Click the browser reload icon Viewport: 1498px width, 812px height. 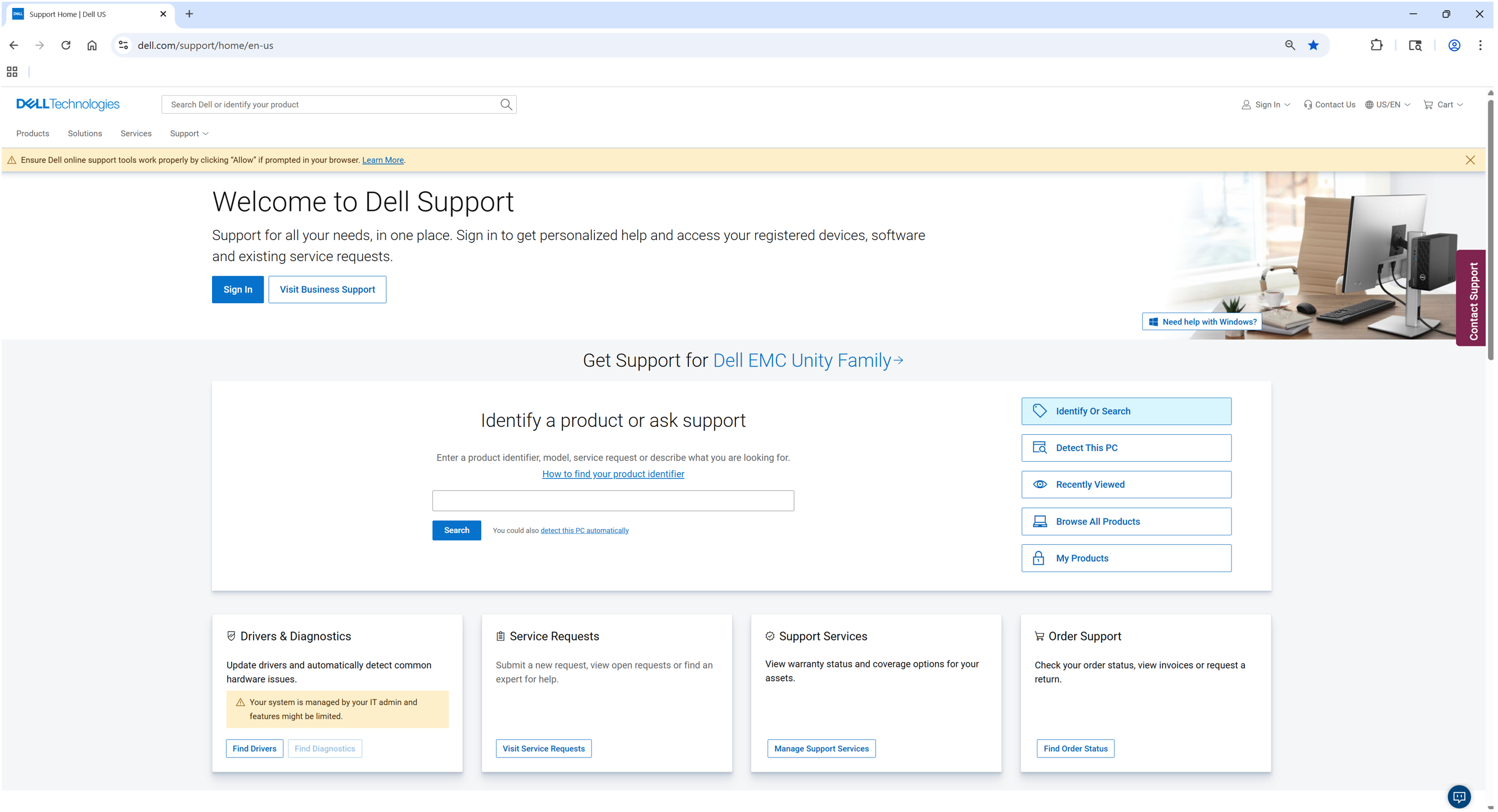[x=66, y=46]
